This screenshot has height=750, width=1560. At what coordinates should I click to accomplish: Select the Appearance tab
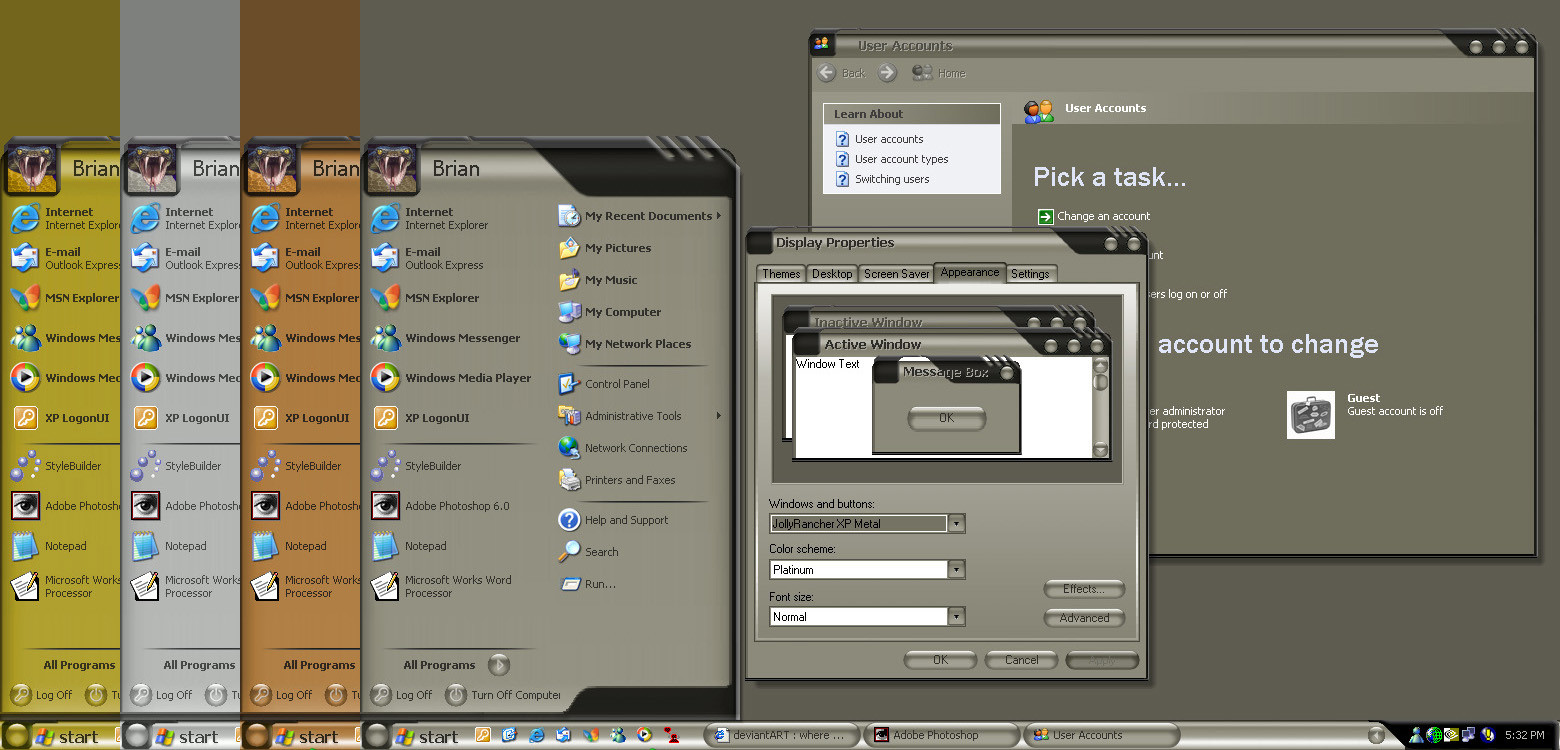click(x=969, y=273)
